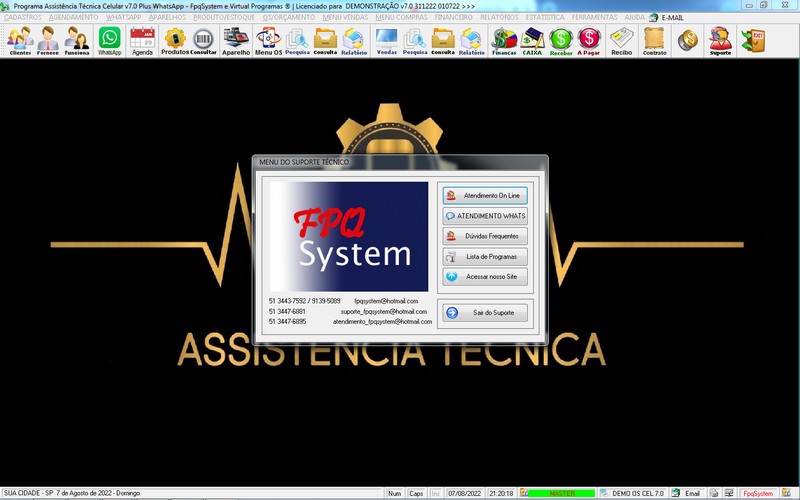Open the PRODUTO/ESTOQUE menu

point(224,17)
